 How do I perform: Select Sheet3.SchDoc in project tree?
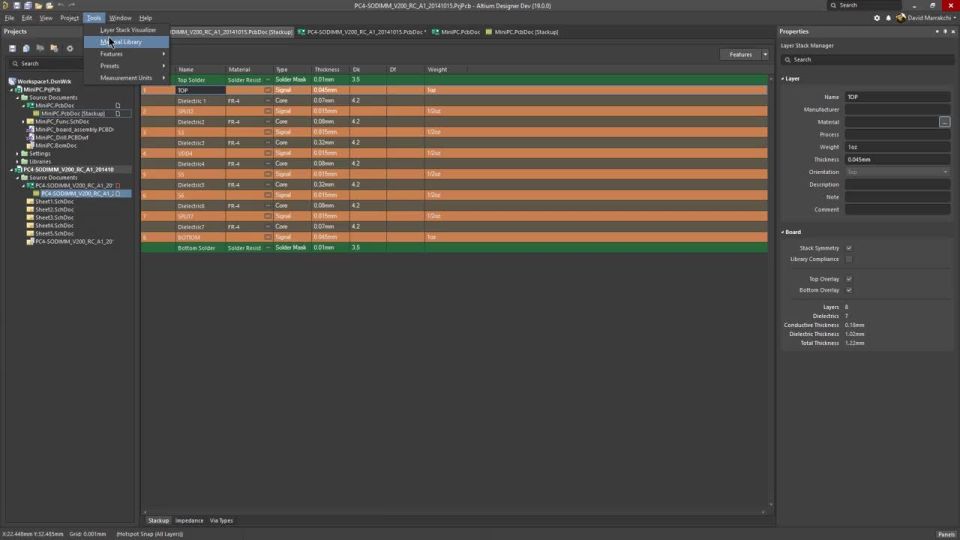tap(54, 217)
